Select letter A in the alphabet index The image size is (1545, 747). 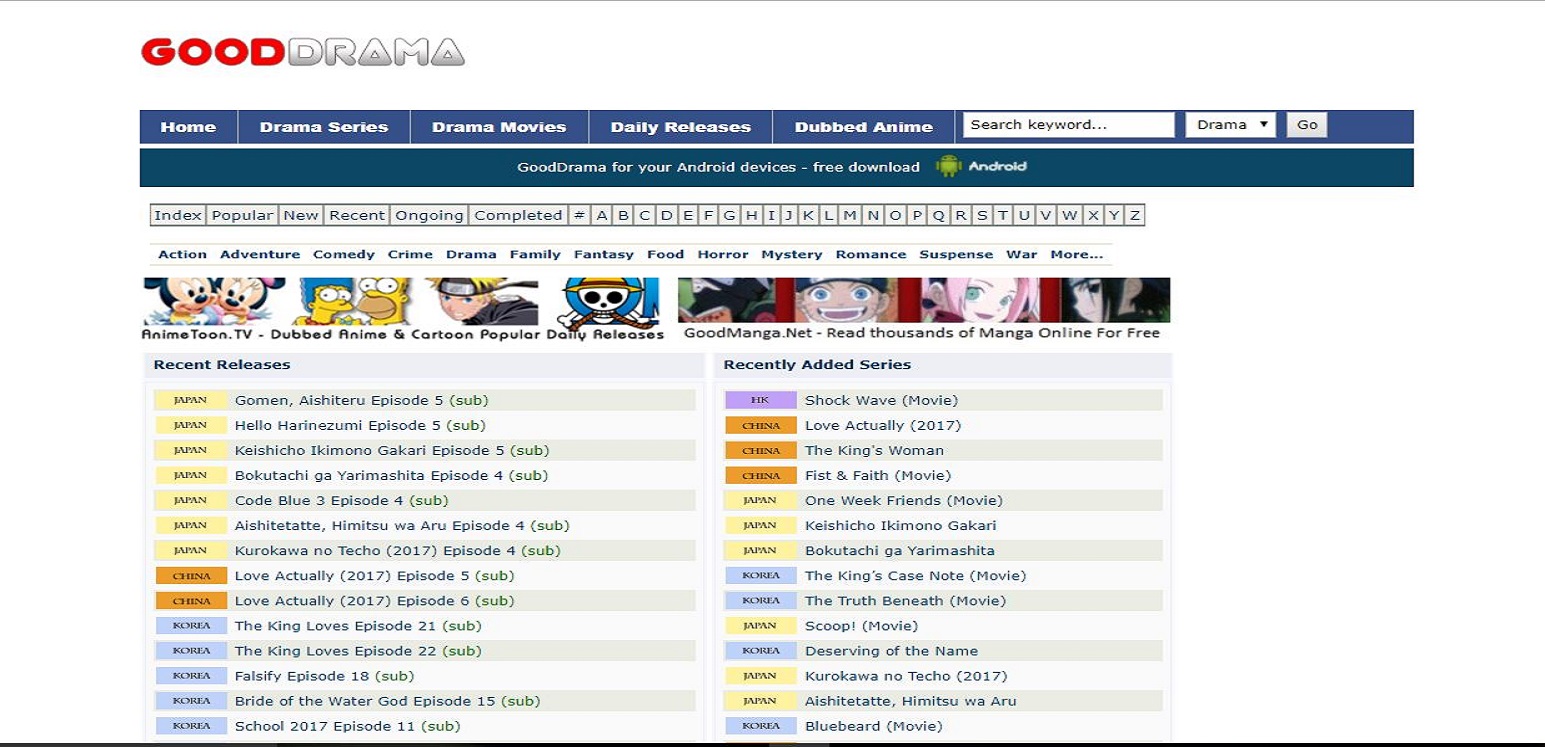click(602, 215)
